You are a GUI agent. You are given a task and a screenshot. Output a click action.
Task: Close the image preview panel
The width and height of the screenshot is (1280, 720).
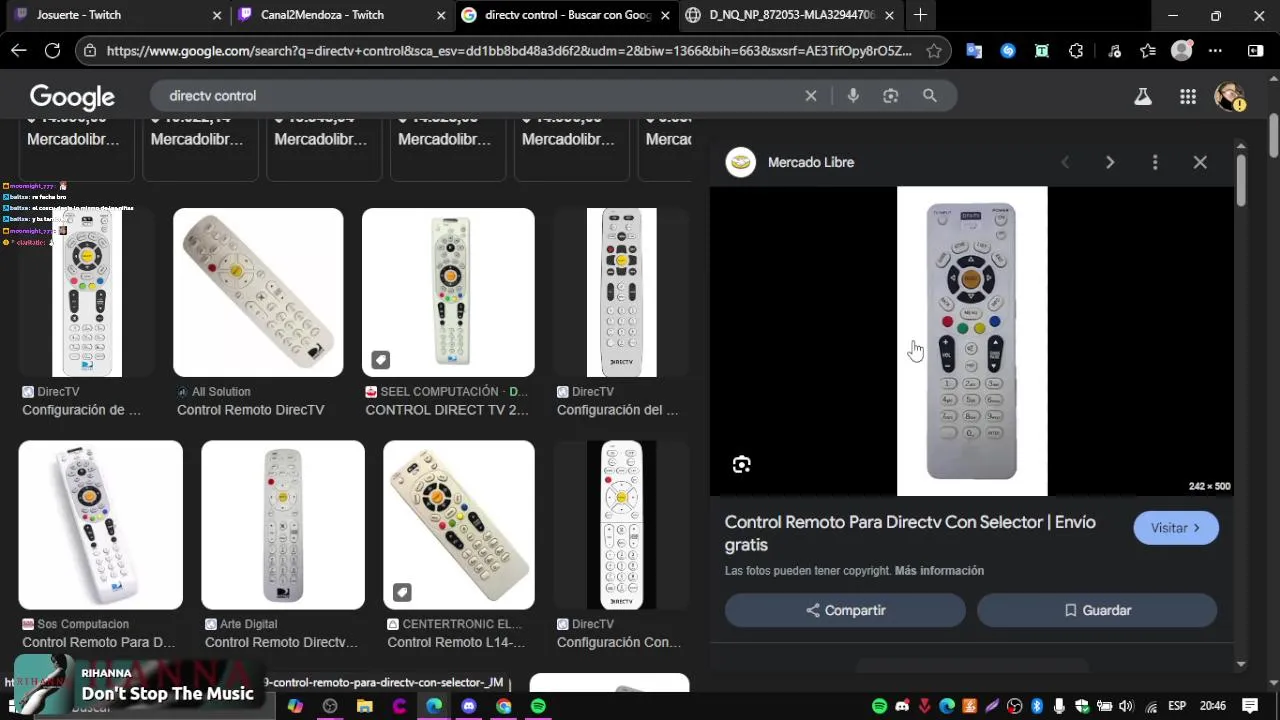coord(1200,162)
